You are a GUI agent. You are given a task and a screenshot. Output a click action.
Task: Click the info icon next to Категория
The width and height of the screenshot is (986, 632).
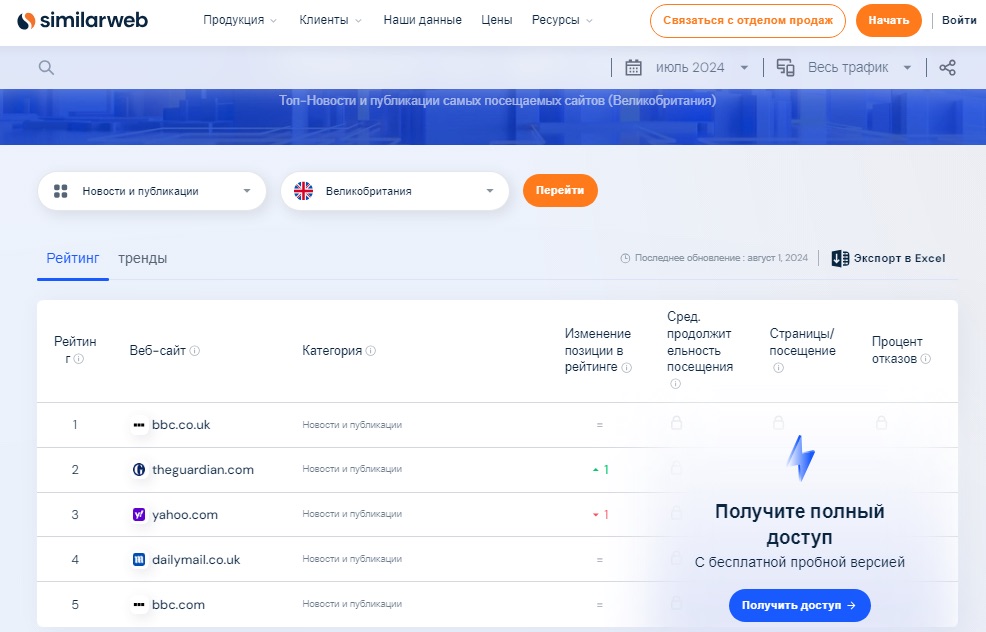(x=371, y=351)
